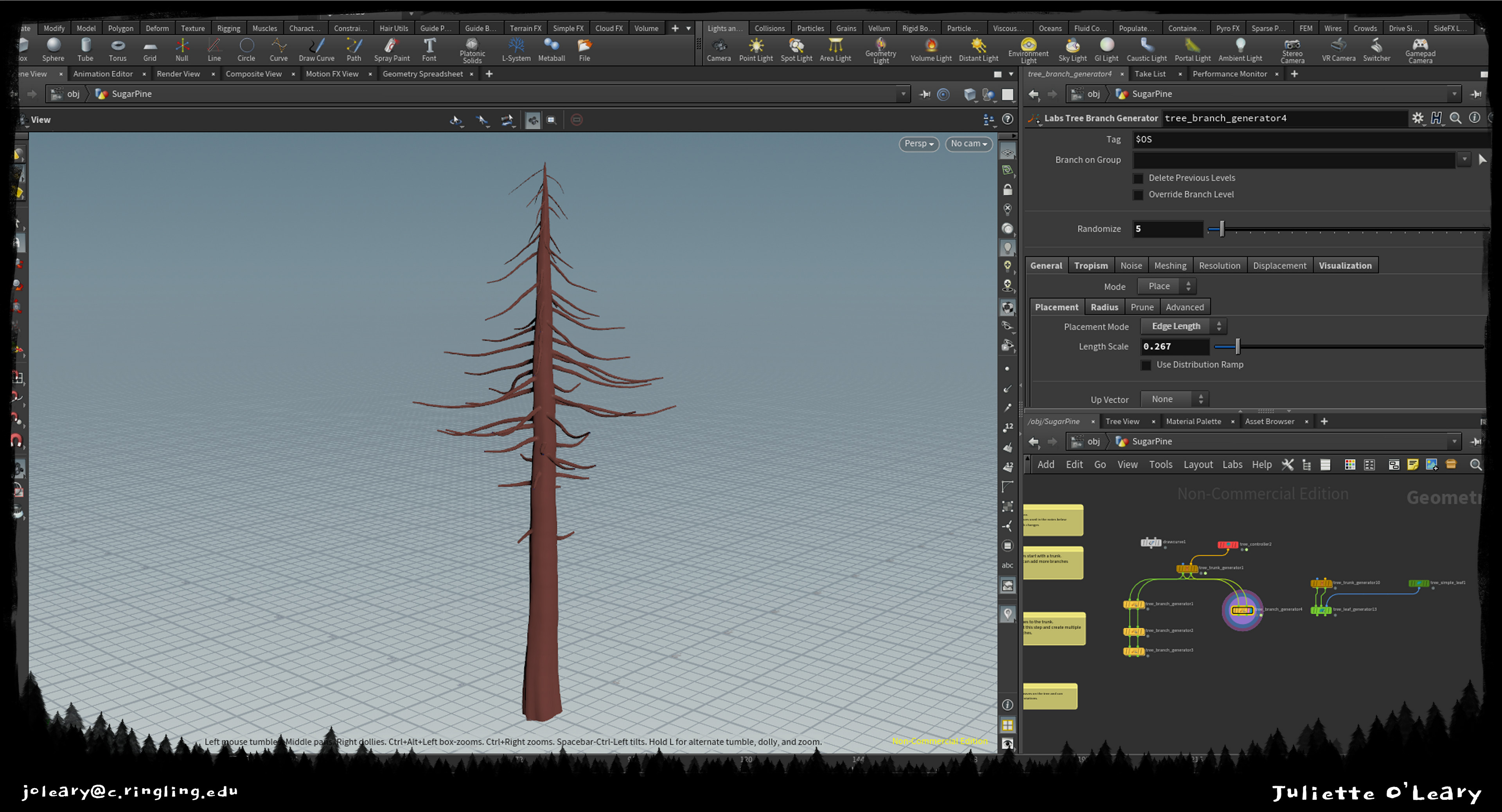This screenshot has width=1502, height=812.
Task: Open the Persp view dropdown
Action: point(918,143)
